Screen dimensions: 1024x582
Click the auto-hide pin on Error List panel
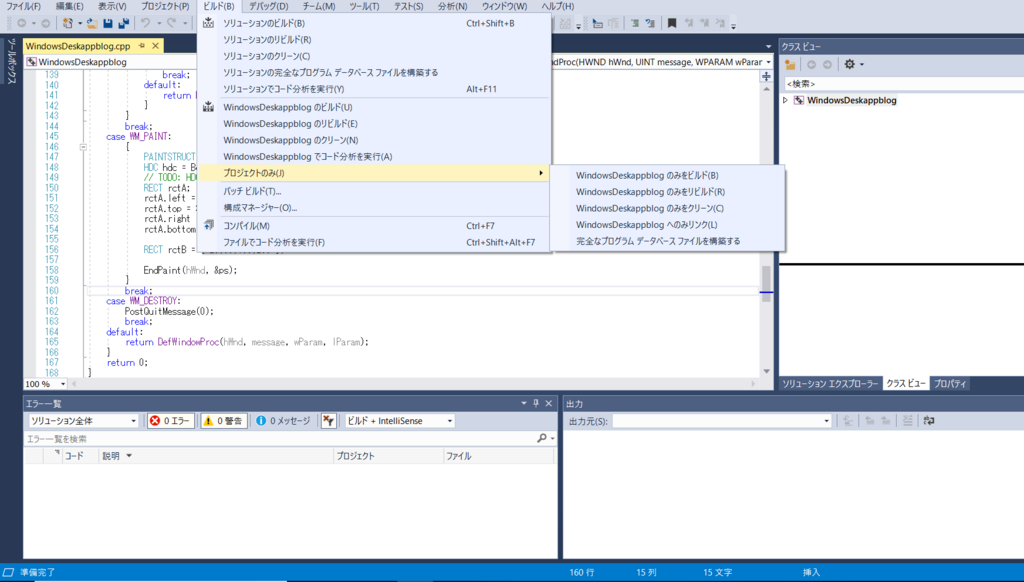point(536,403)
